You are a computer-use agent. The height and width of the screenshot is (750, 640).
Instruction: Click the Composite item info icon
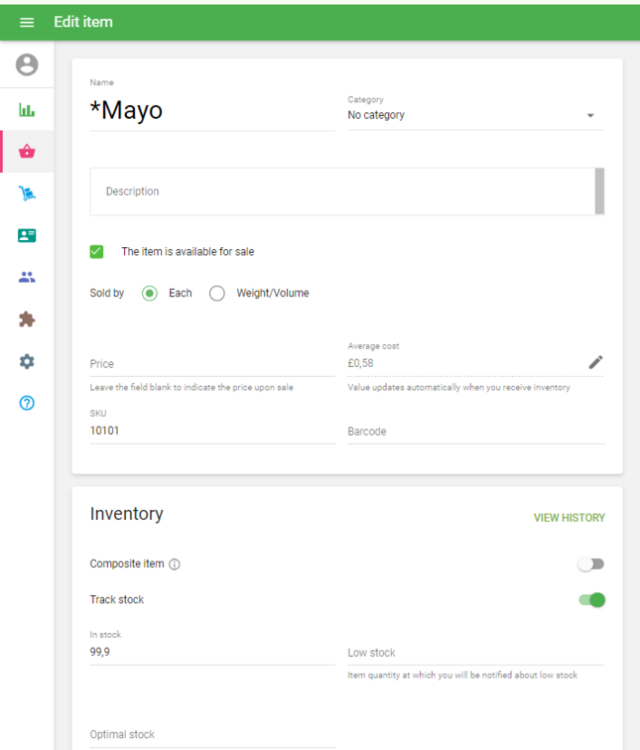[175, 564]
